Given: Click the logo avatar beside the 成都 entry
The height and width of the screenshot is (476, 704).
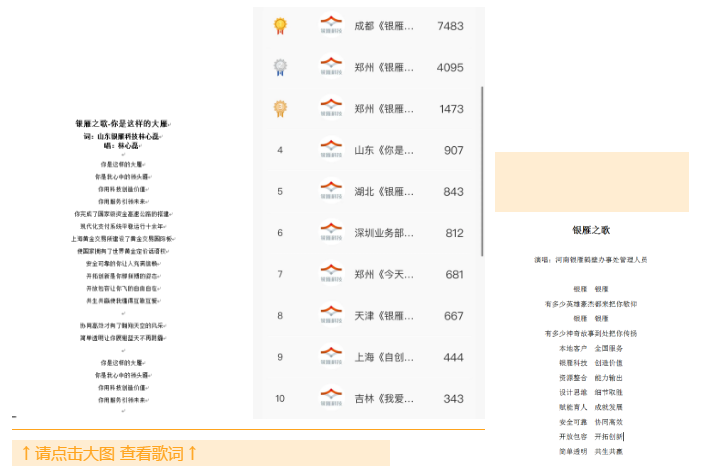Looking at the screenshot, I should coord(331,26).
